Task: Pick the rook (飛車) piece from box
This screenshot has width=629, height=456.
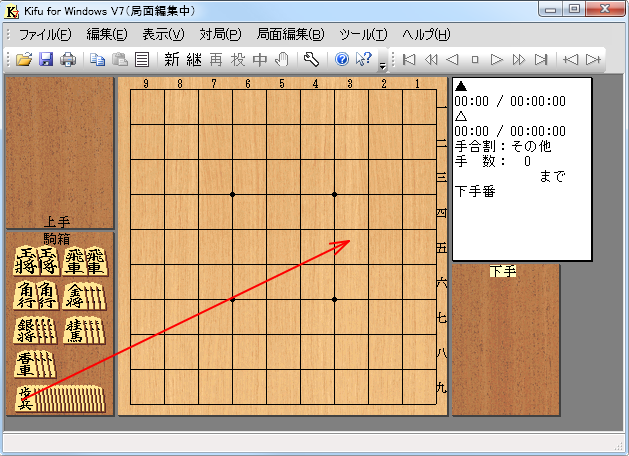Action: 85,261
